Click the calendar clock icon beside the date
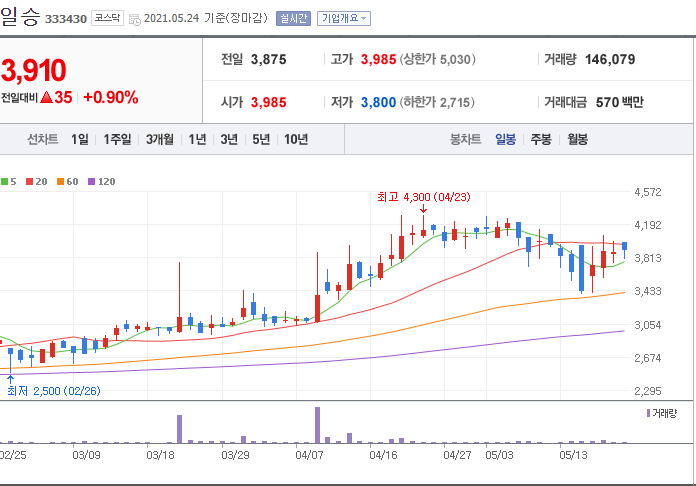This screenshot has height=486, width=696. pyautogui.click(x=134, y=19)
